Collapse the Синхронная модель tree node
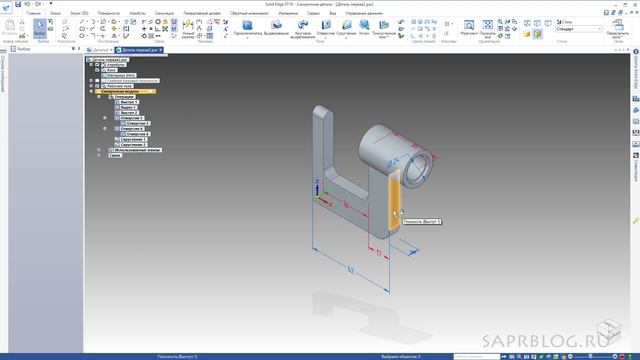The height and width of the screenshot is (360, 640). click(91, 91)
